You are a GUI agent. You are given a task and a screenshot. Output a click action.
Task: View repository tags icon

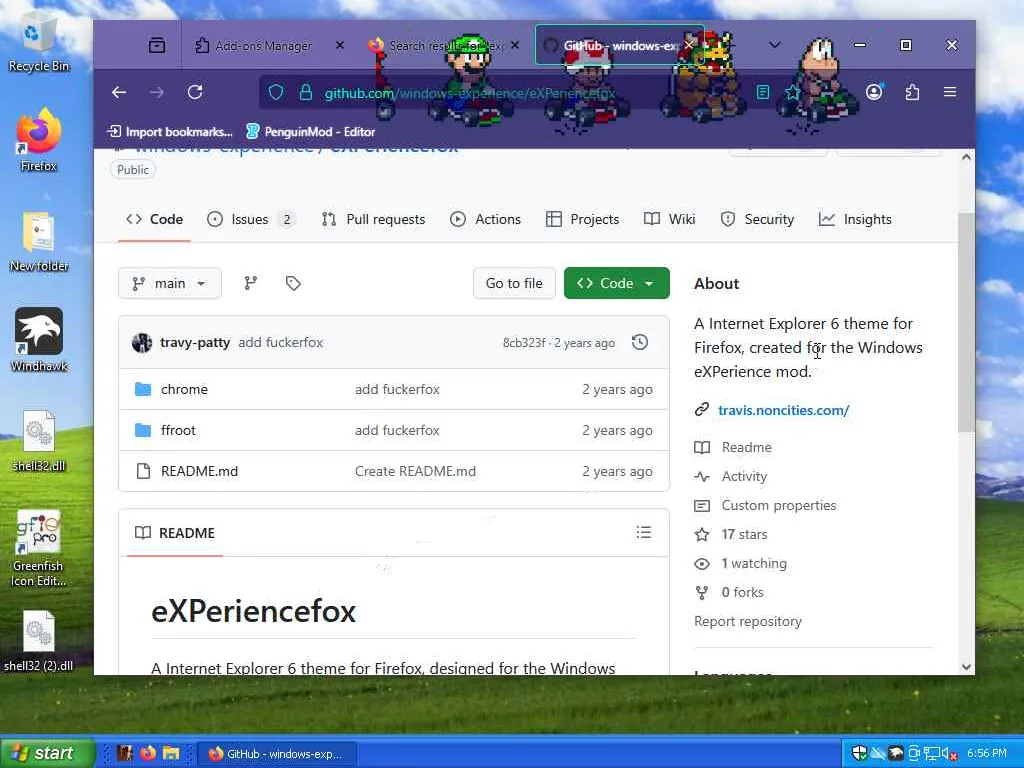293,283
